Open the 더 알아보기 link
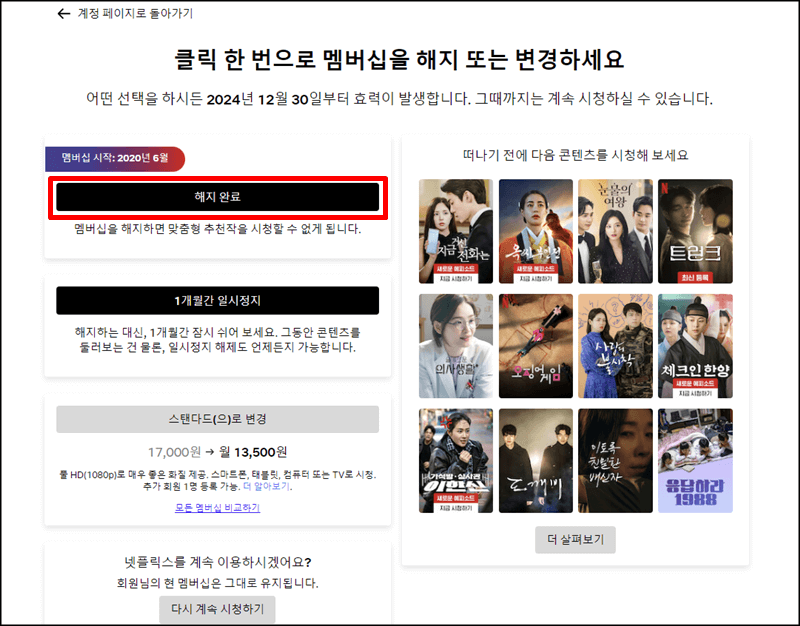The width and height of the screenshot is (800, 626). click(267, 487)
